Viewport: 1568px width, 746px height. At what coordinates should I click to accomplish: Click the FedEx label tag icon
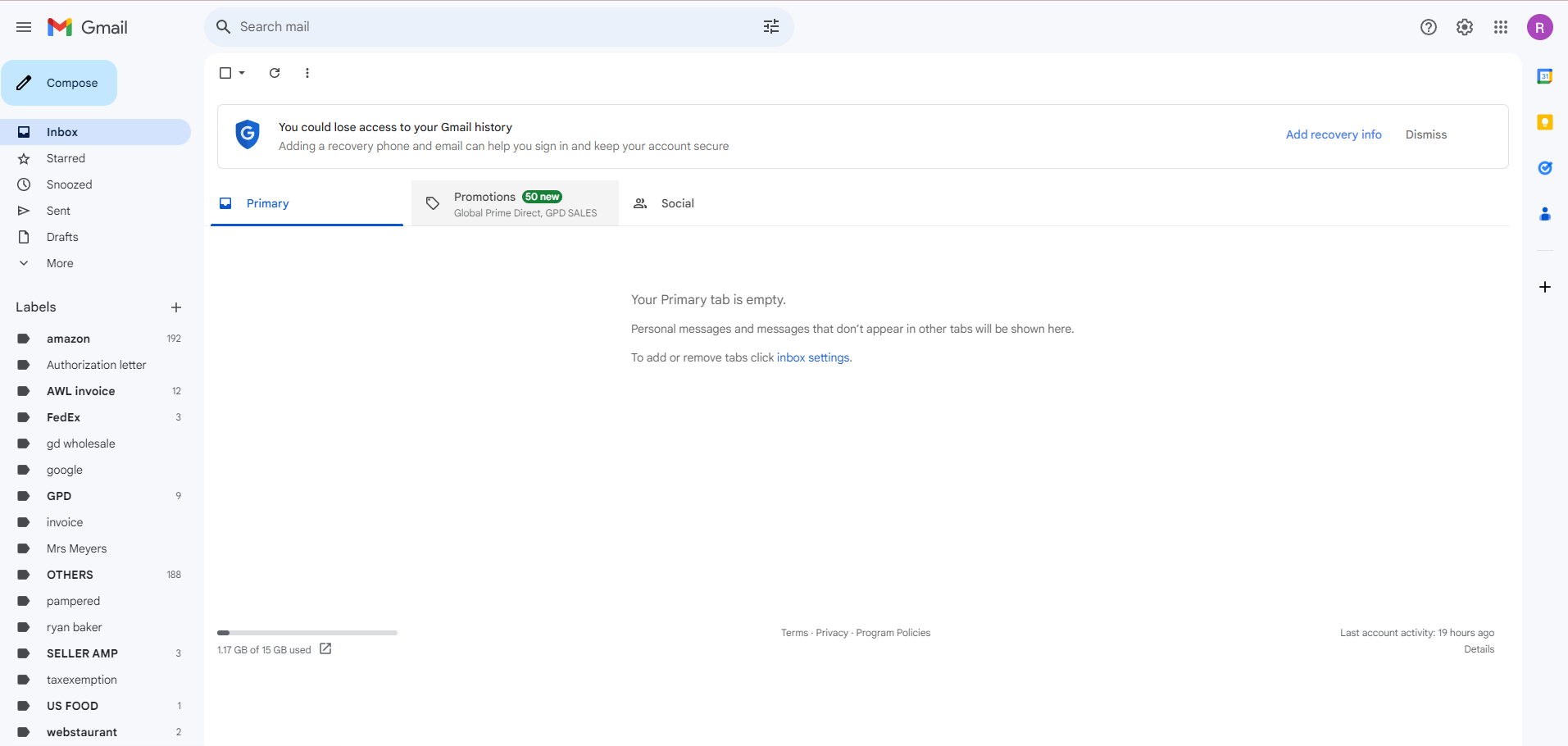24,417
